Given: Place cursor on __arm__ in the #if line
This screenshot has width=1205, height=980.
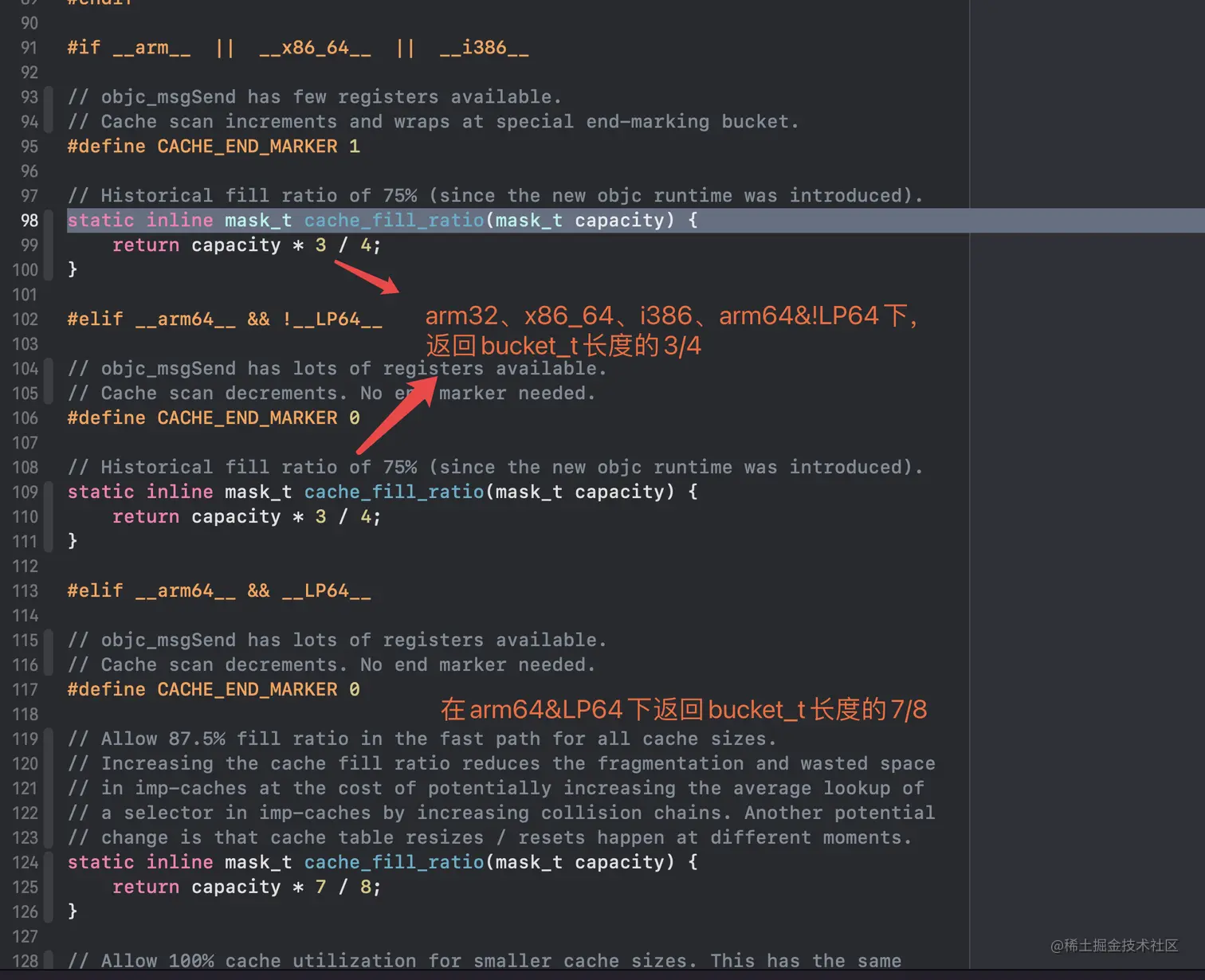Looking at the screenshot, I should [x=151, y=48].
